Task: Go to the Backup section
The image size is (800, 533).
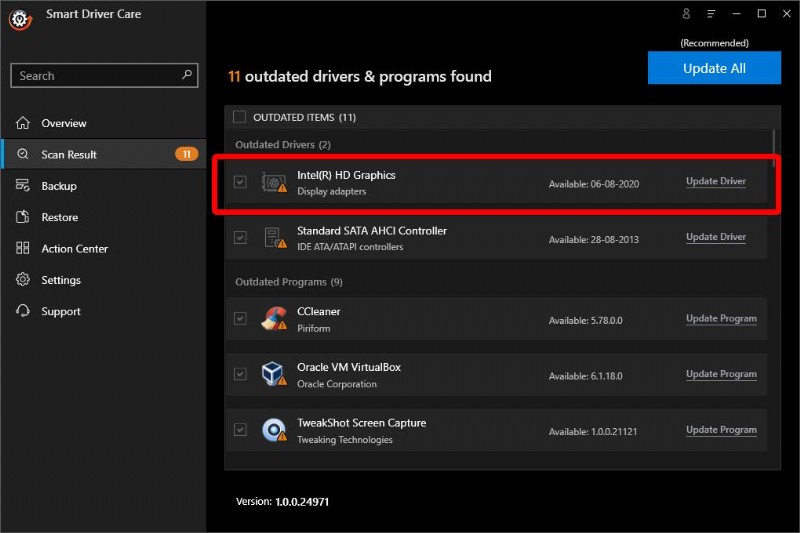Action: 104,186
